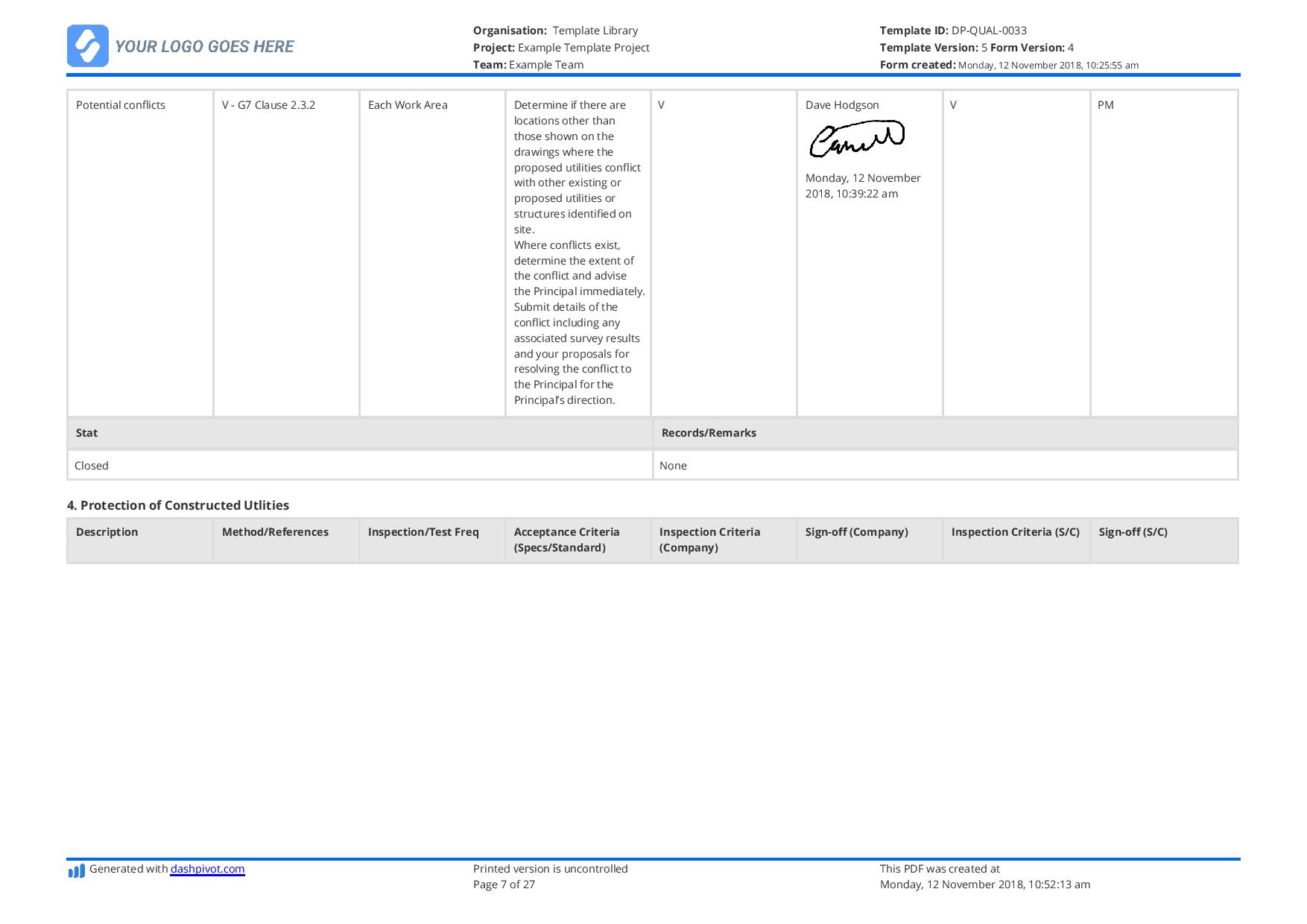Click heading '4. Protection of Constructed Utlities'
The width and height of the screenshot is (1307, 924).
pos(178,505)
